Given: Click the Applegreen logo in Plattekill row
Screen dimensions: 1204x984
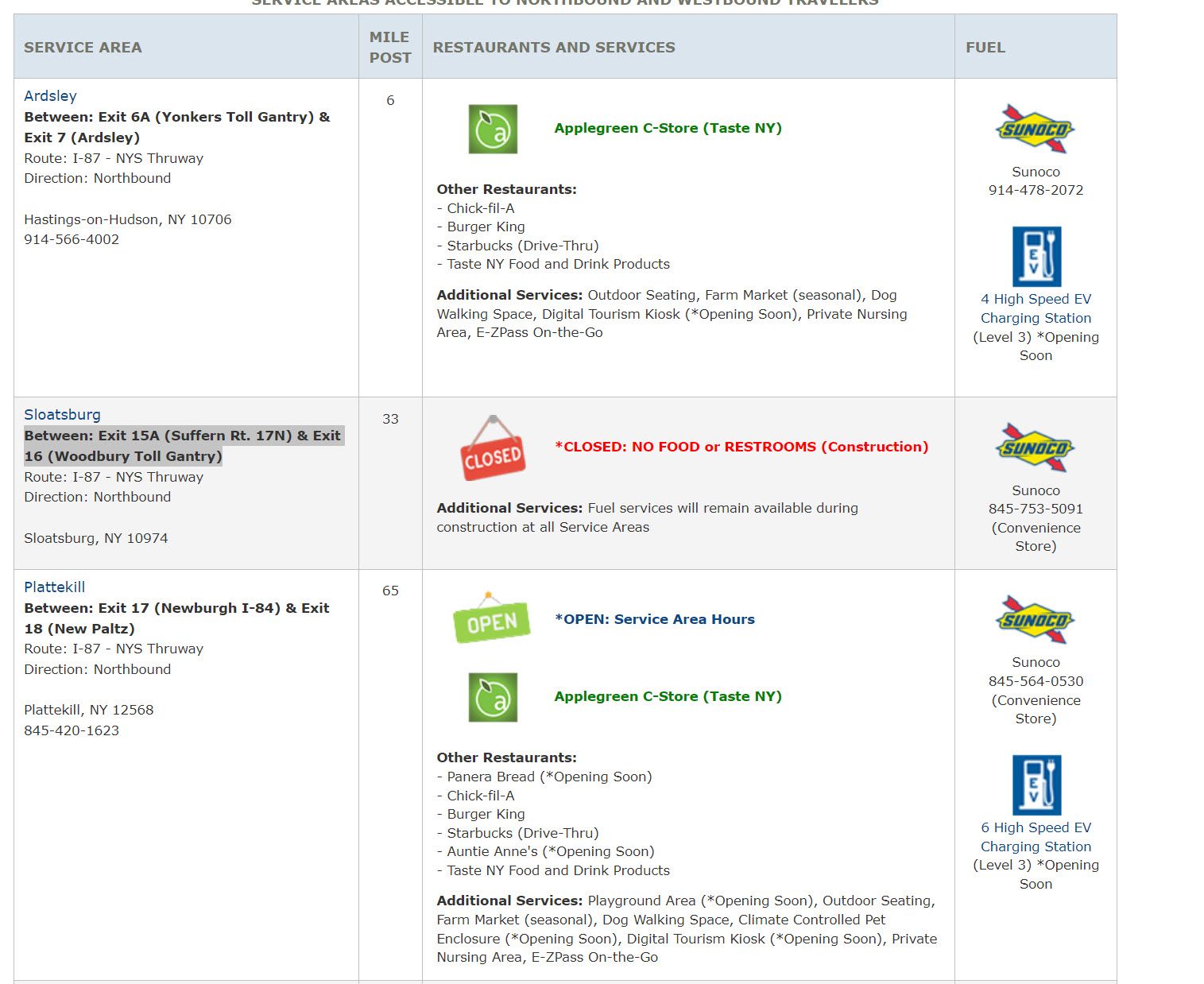Looking at the screenshot, I should [x=493, y=697].
